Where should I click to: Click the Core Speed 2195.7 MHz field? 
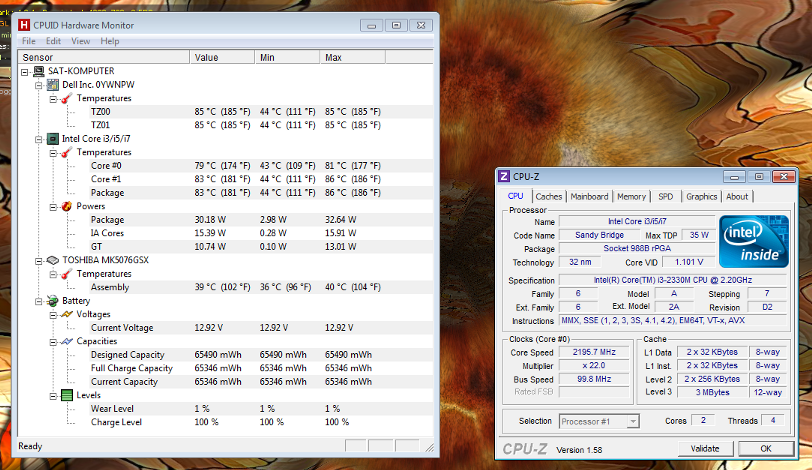point(594,352)
